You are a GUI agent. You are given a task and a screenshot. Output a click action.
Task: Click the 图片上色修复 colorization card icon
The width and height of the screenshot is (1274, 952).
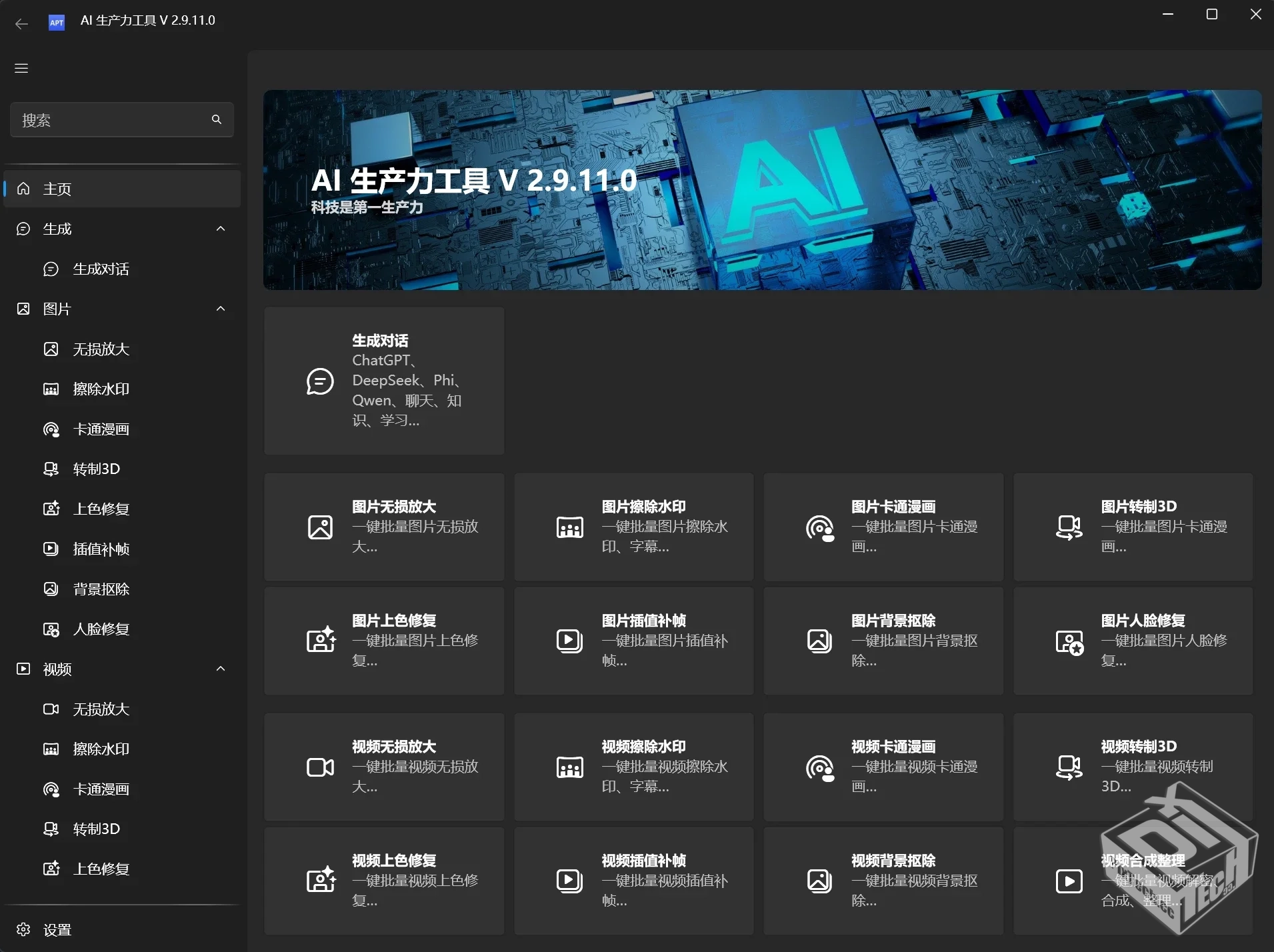tap(321, 640)
